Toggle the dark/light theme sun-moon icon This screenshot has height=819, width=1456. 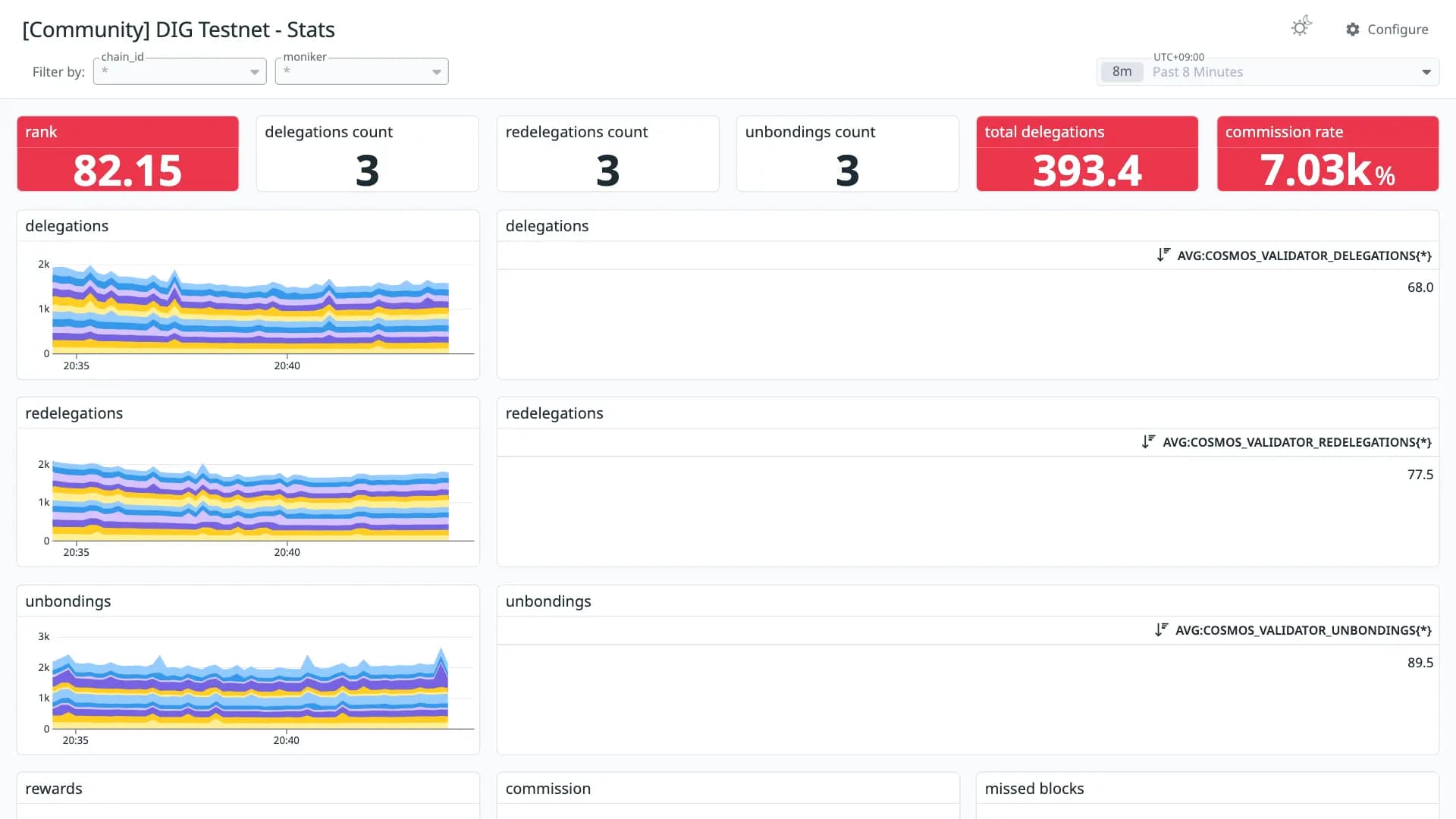click(1301, 27)
